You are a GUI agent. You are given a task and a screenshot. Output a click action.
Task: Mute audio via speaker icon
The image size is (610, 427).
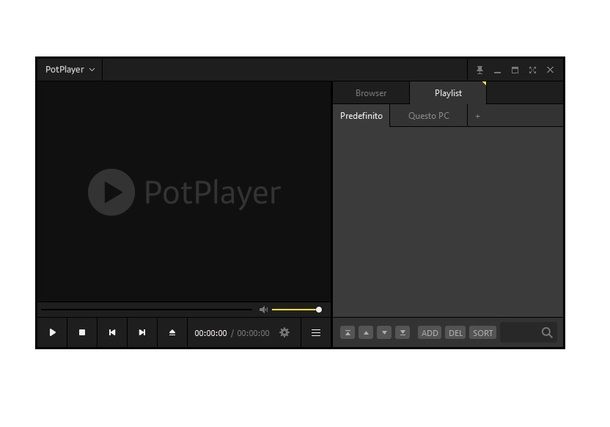tap(263, 310)
